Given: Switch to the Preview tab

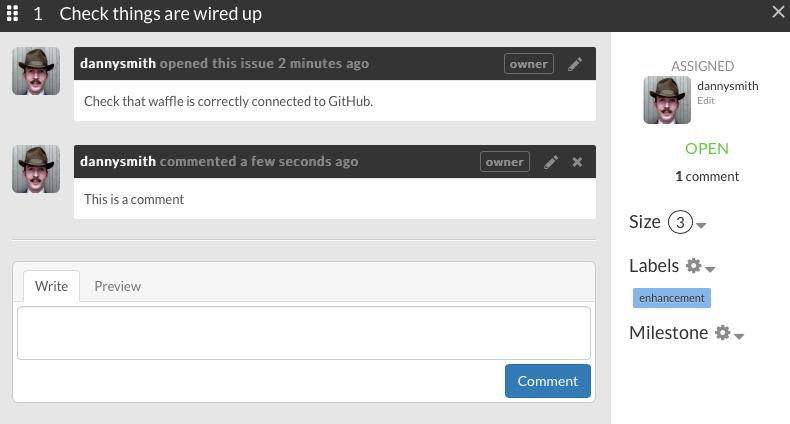Looking at the screenshot, I should tap(117, 286).
